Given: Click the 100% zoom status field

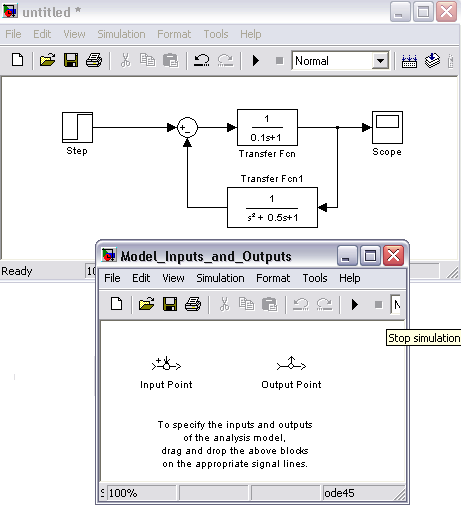Looking at the screenshot, I should 141,493.
